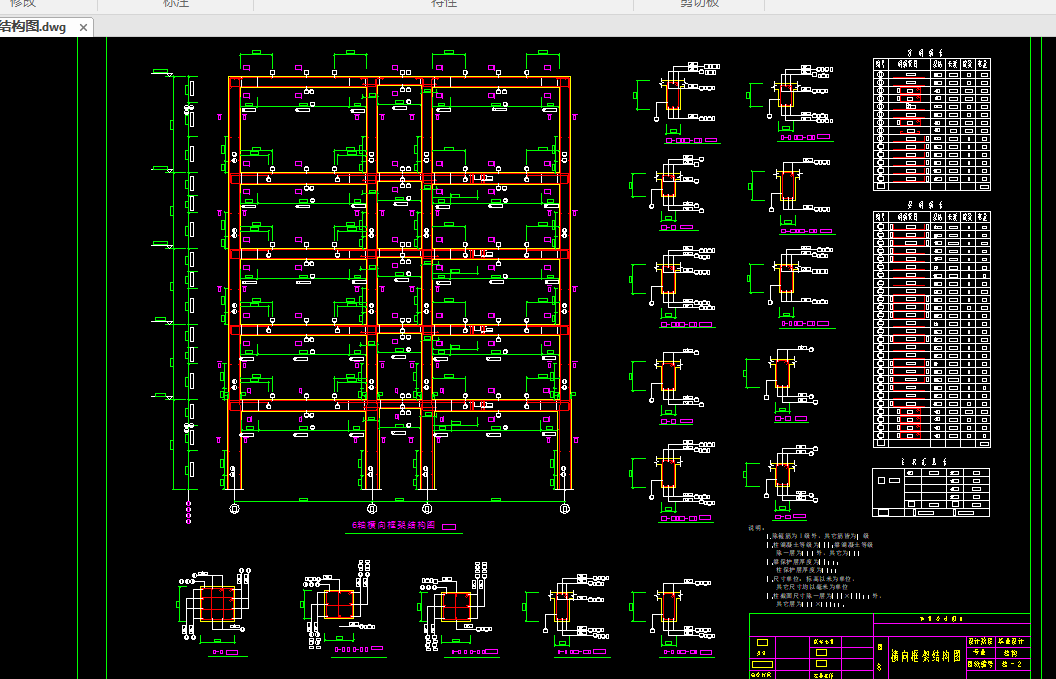The image size is (1056, 679).
Task: Select the 毕业设计 title block cell
Action: tap(1013, 642)
